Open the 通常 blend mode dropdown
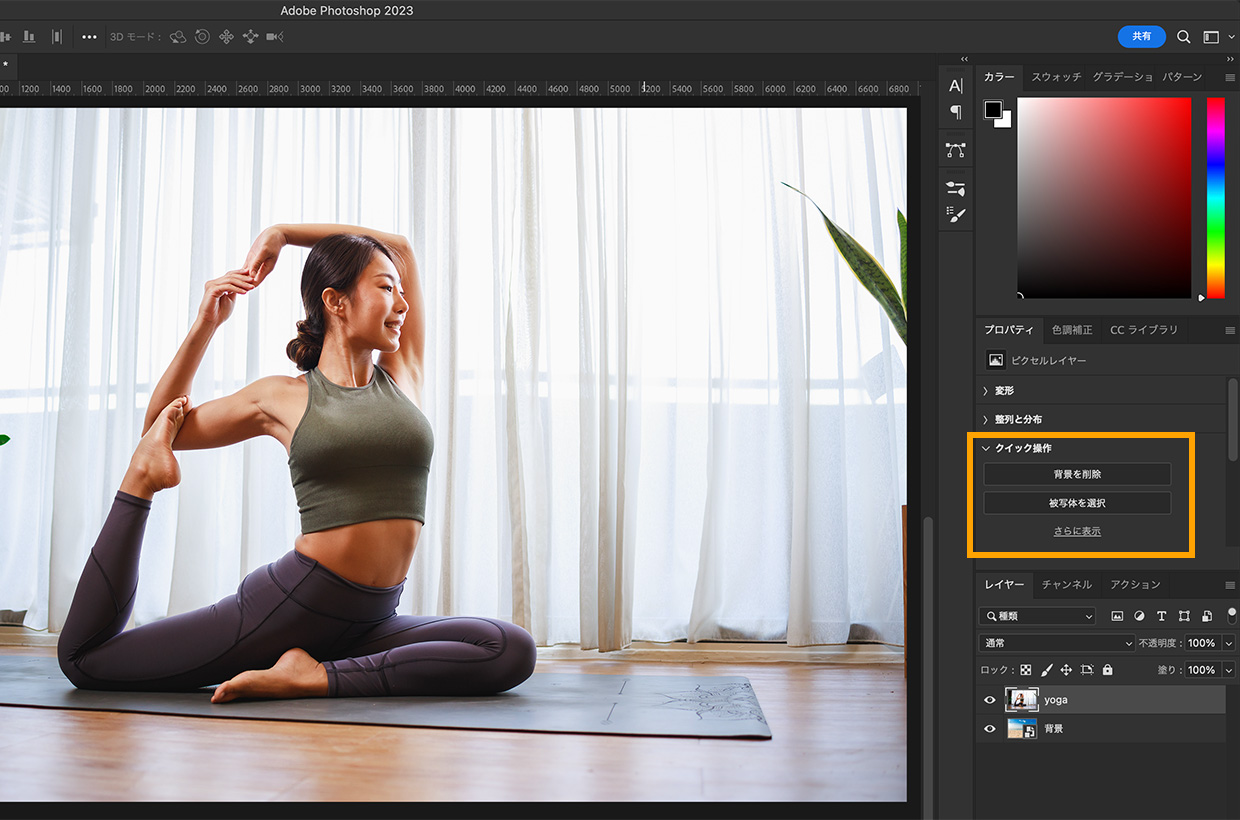This screenshot has width=1240, height=820. pos(1057,643)
